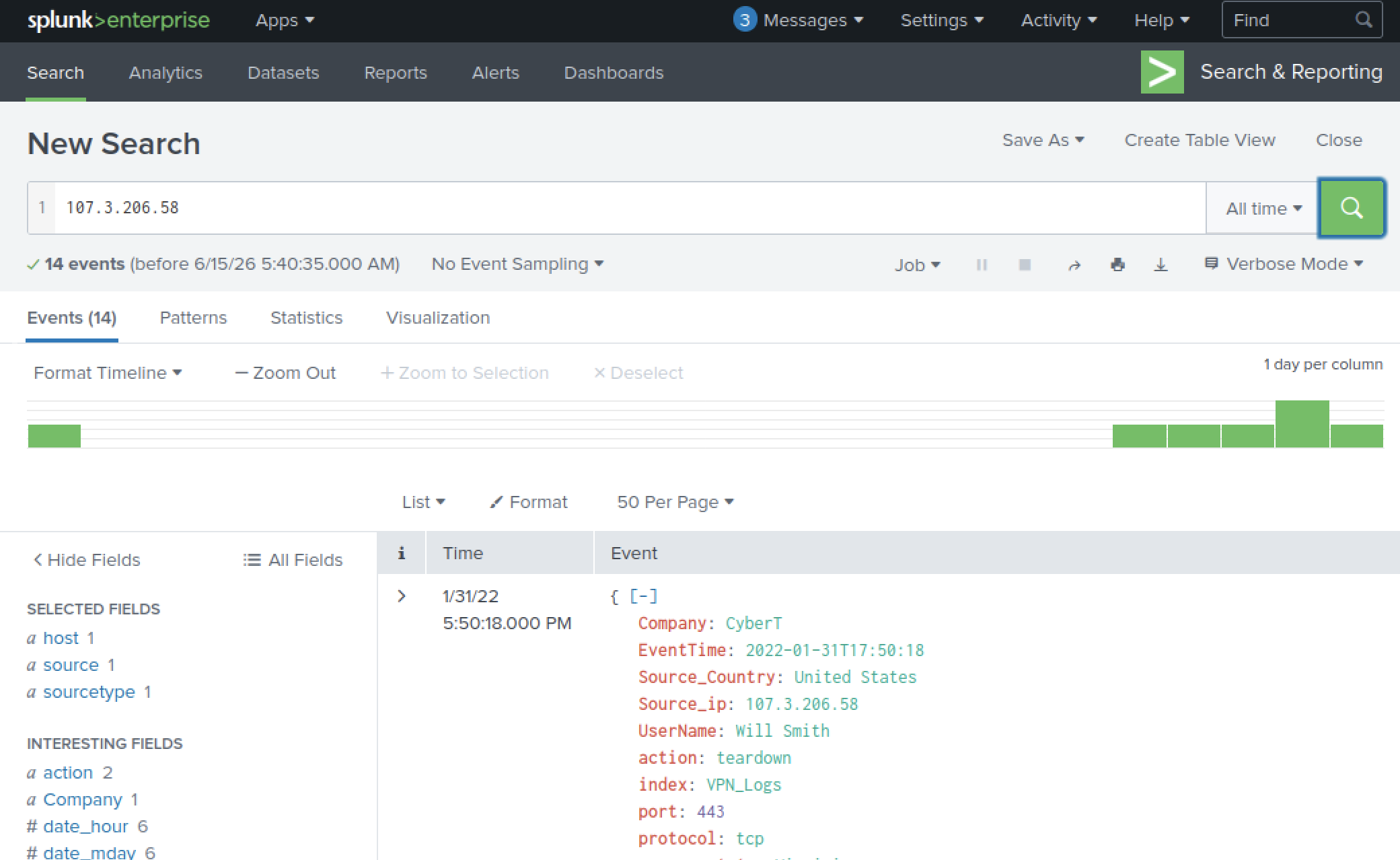The width and height of the screenshot is (1400, 860).
Task: Export results with download icon
Action: point(1160,264)
